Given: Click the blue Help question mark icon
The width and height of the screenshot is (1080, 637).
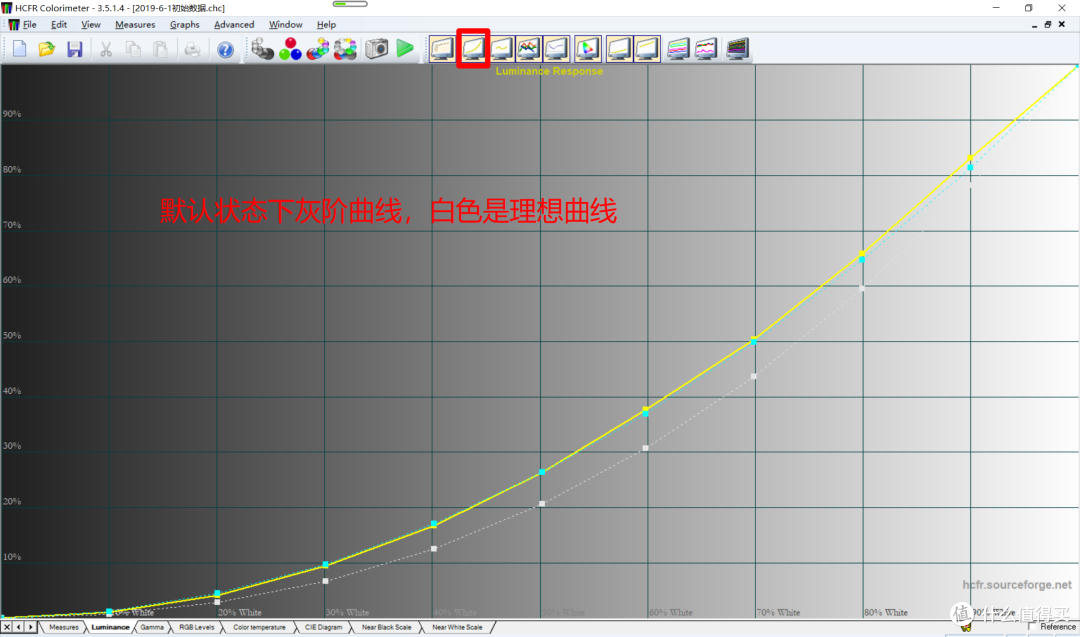Looking at the screenshot, I should pyautogui.click(x=225, y=48).
